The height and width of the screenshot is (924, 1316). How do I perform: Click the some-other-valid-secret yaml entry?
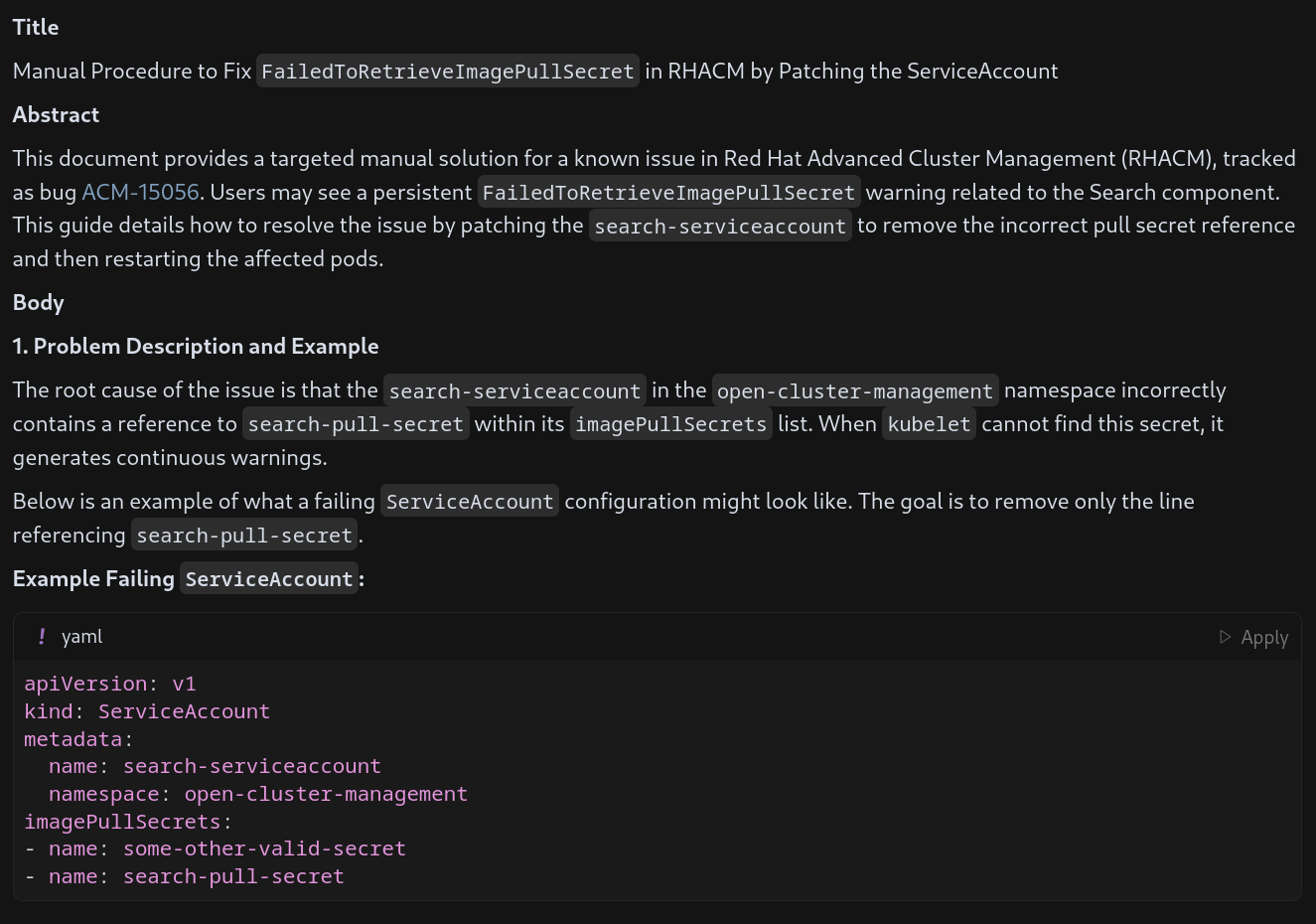pos(264,848)
